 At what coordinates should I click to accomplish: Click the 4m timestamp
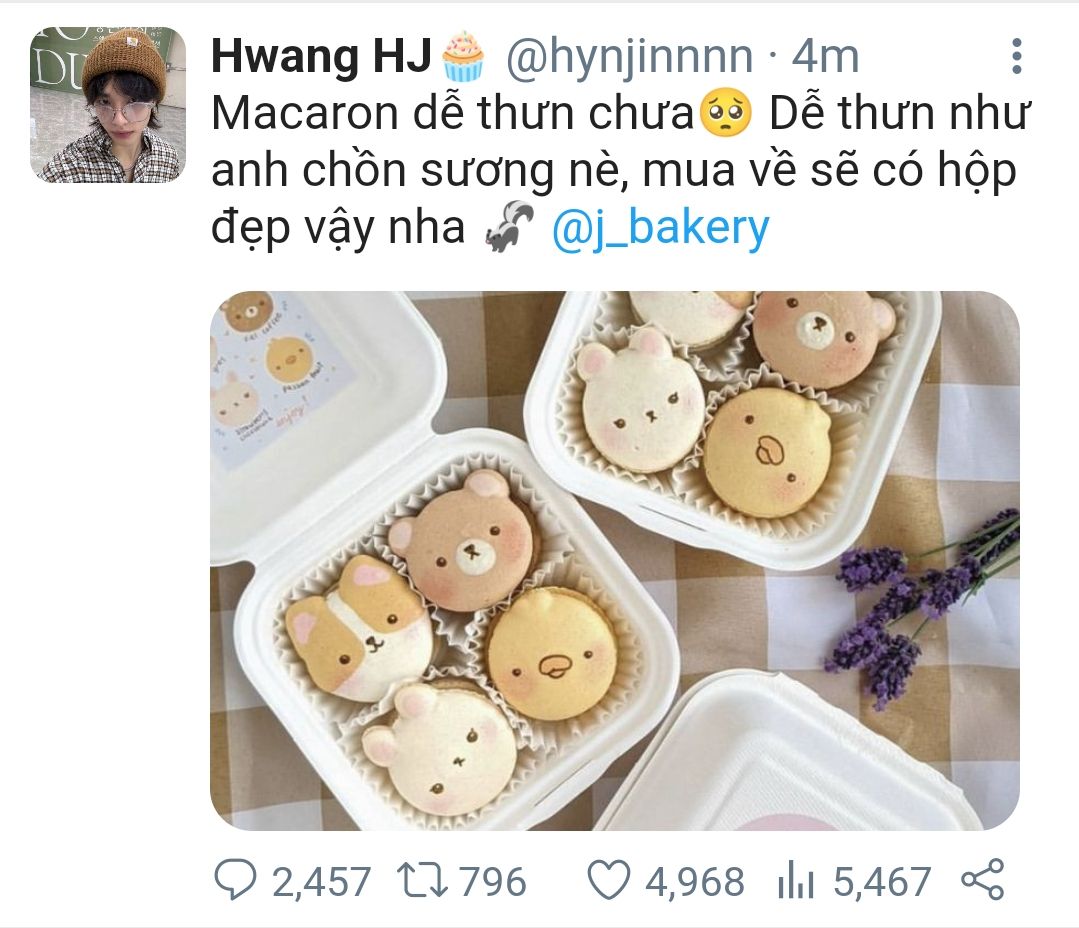click(x=825, y=56)
